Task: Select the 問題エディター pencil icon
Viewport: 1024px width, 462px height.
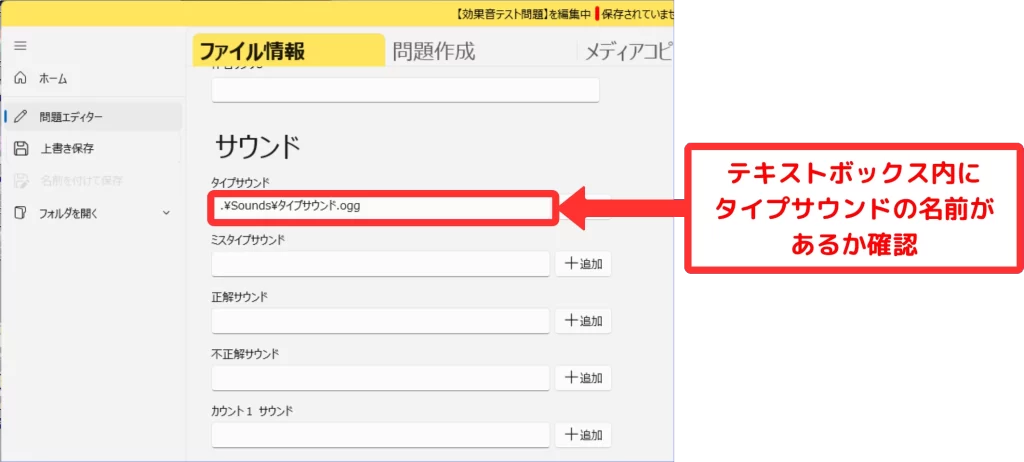Action: tap(21, 117)
